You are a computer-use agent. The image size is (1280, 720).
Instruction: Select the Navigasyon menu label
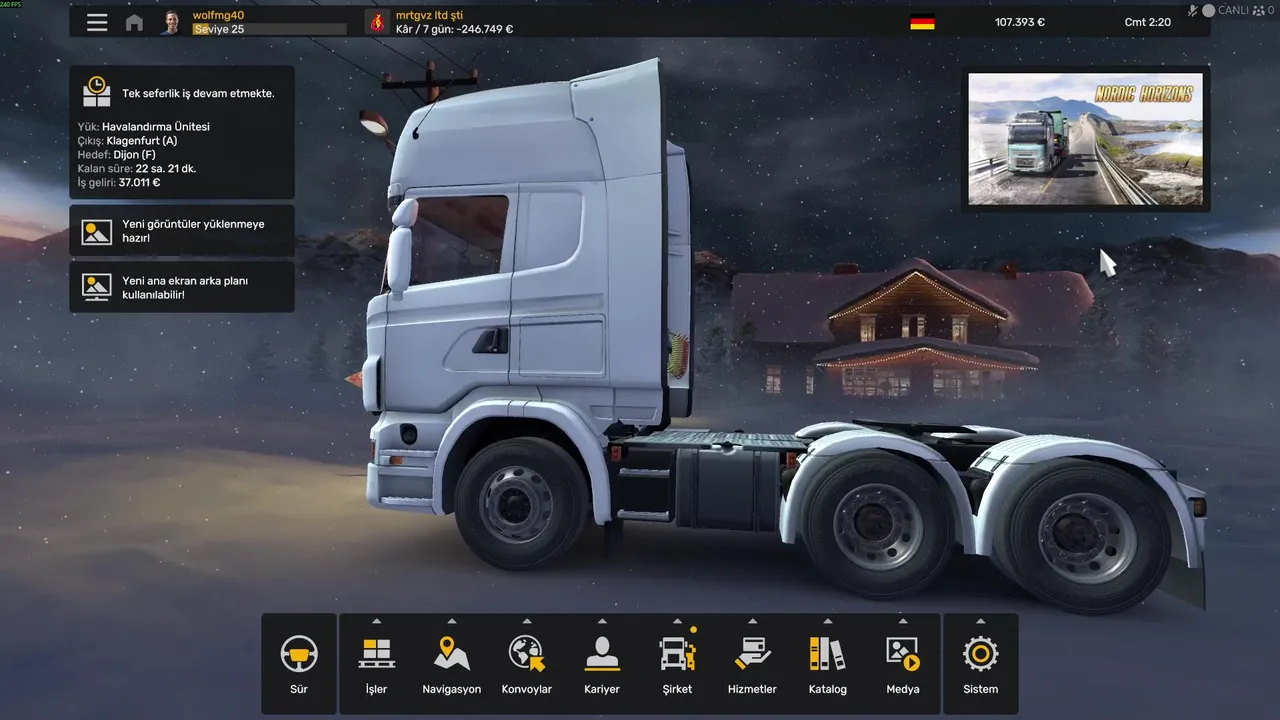(x=452, y=689)
